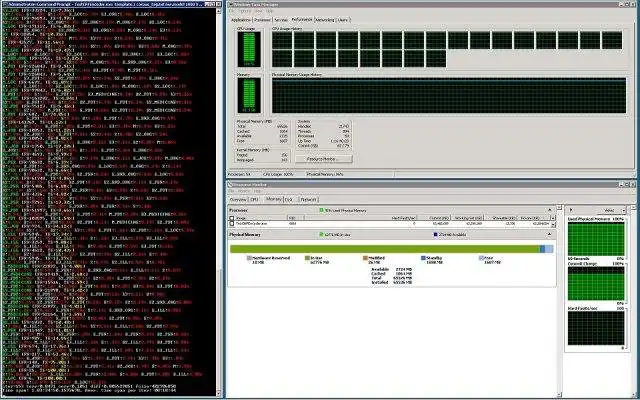Click the Command Prompt scroll up arrow
Screen dimensions: 640x400
[x=219, y=11]
